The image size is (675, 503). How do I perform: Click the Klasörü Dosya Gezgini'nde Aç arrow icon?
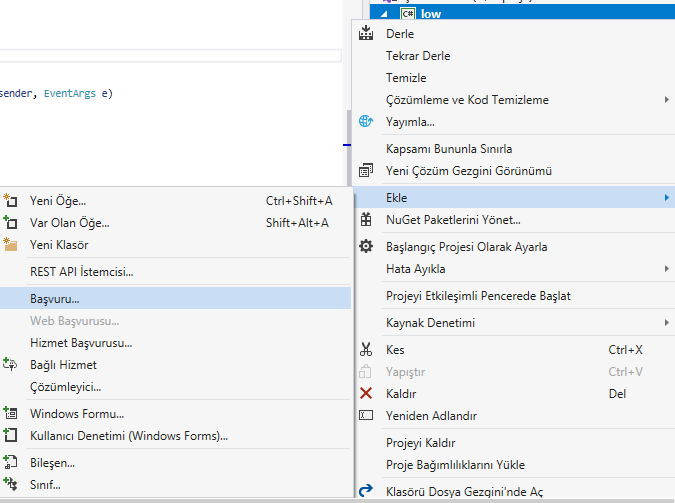[366, 491]
